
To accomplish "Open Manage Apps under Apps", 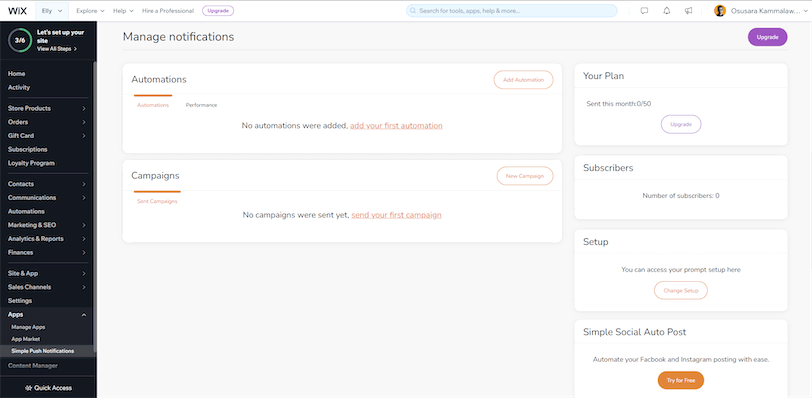I will click(28, 327).
